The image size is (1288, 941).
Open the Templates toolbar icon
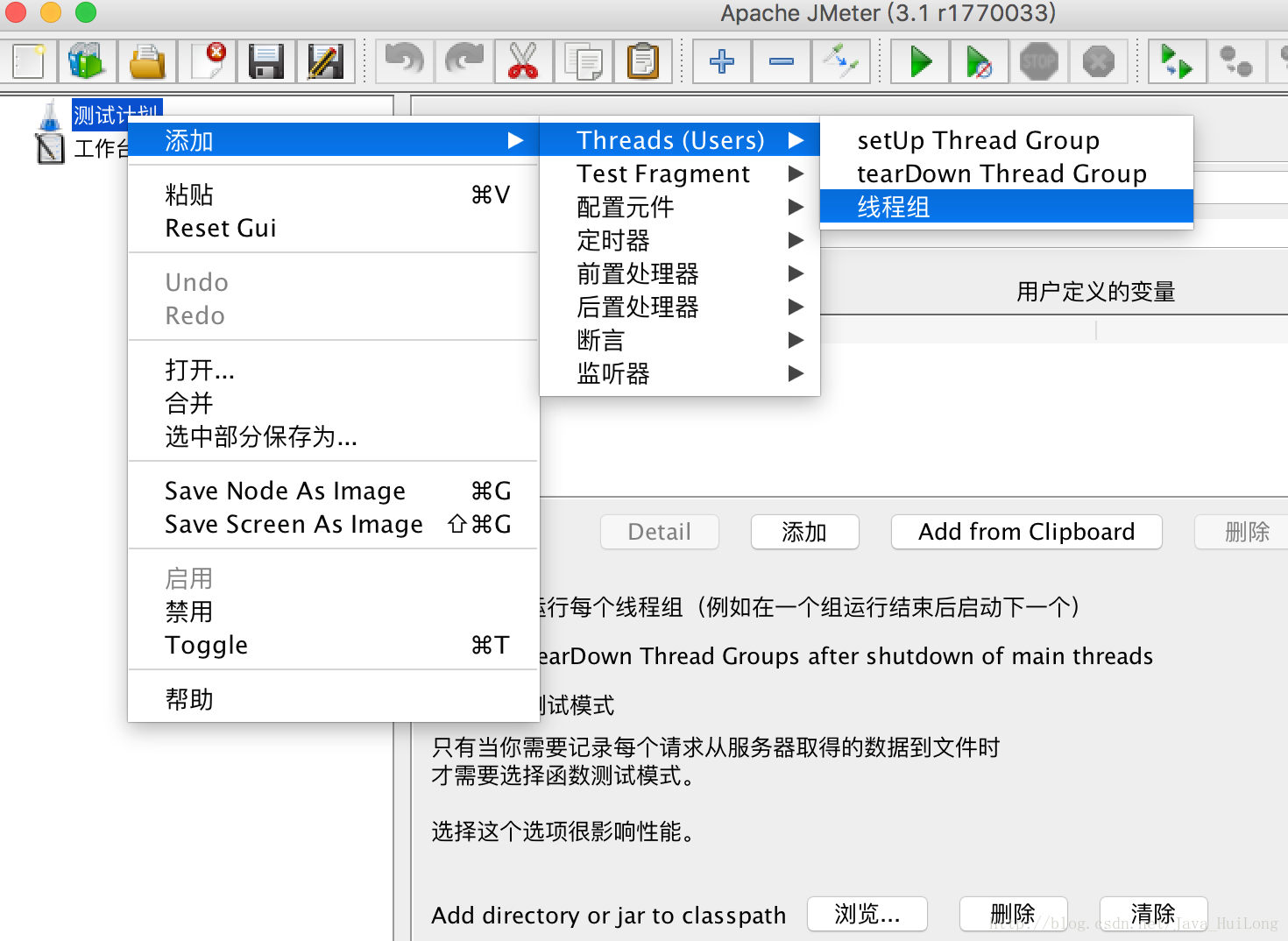87,61
